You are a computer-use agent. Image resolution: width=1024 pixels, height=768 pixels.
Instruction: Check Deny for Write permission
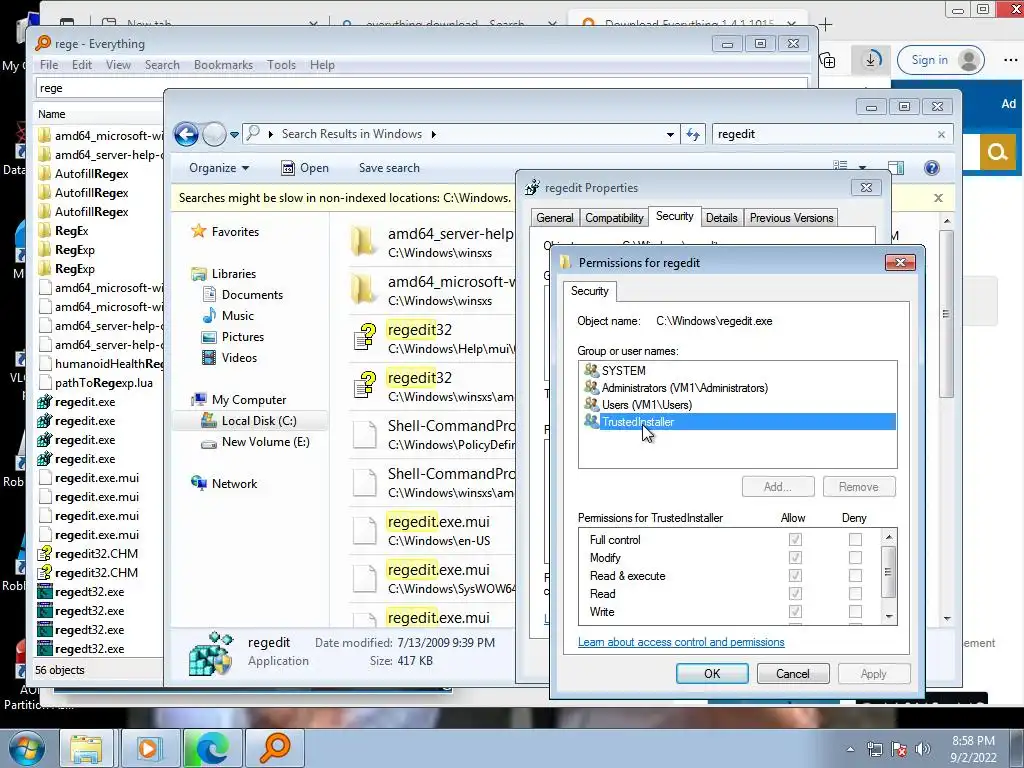855,611
